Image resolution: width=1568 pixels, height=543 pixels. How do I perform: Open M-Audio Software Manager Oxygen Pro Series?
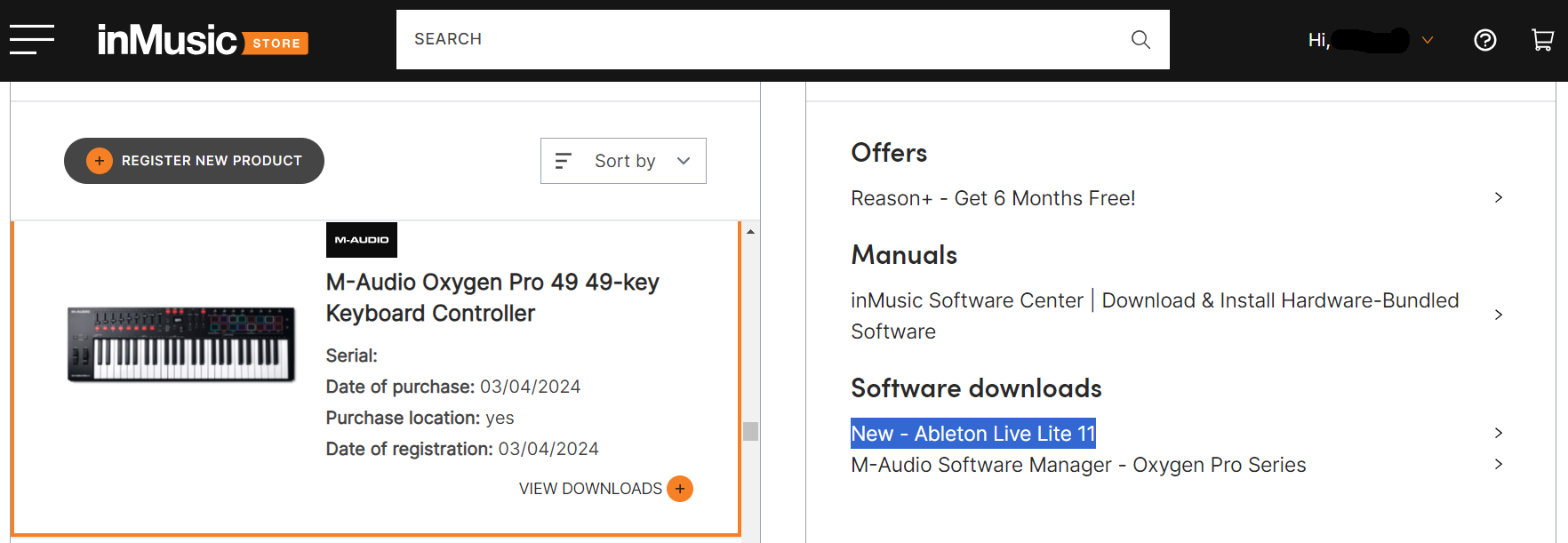(1078, 465)
